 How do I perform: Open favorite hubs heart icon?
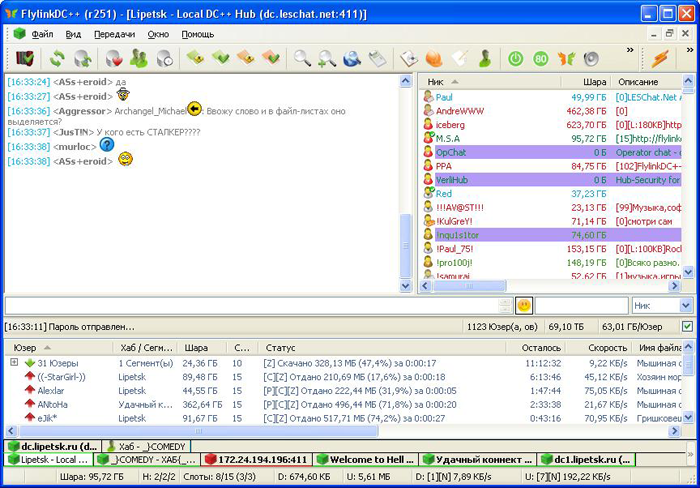[114, 58]
